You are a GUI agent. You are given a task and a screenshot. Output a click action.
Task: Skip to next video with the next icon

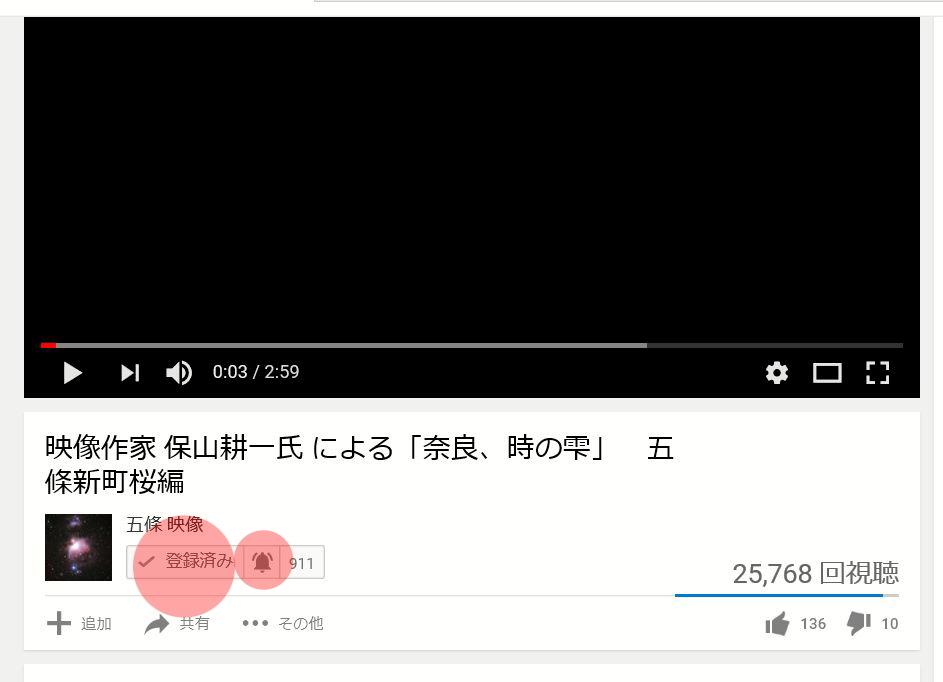click(x=130, y=373)
